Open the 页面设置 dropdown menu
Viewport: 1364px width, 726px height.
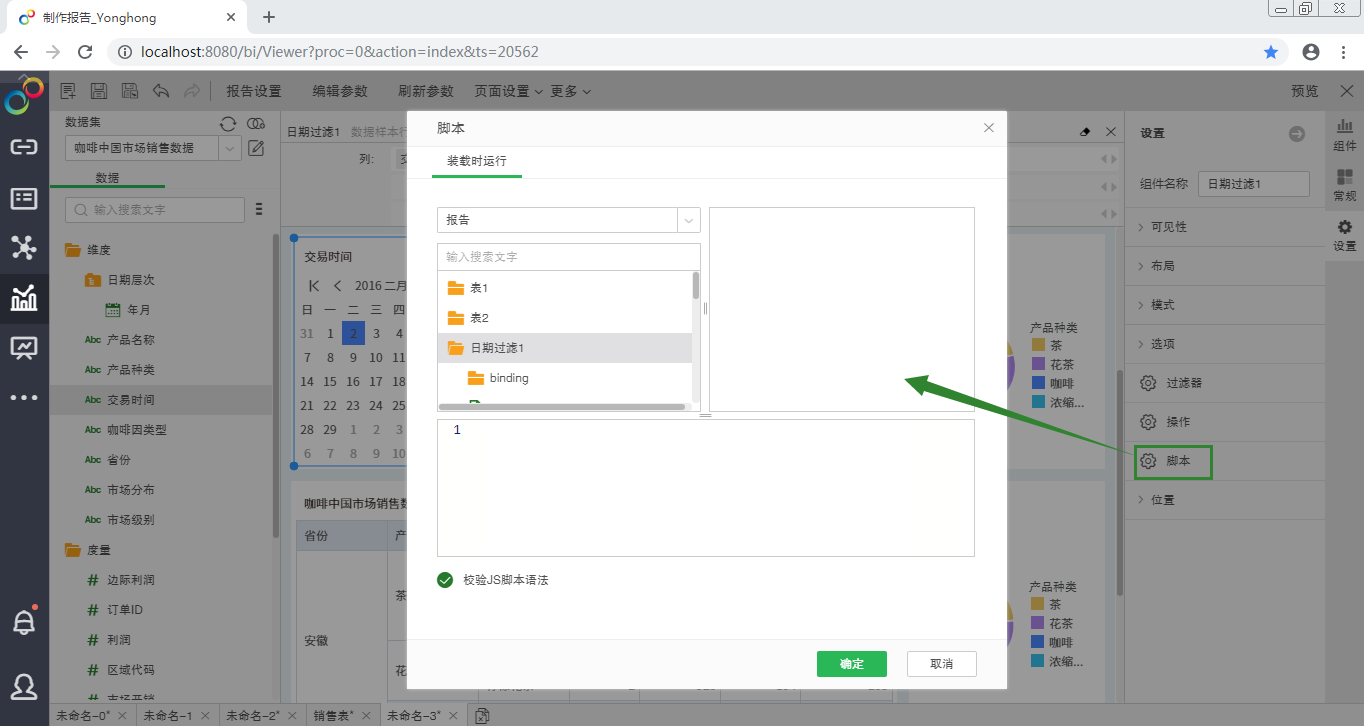tap(508, 91)
